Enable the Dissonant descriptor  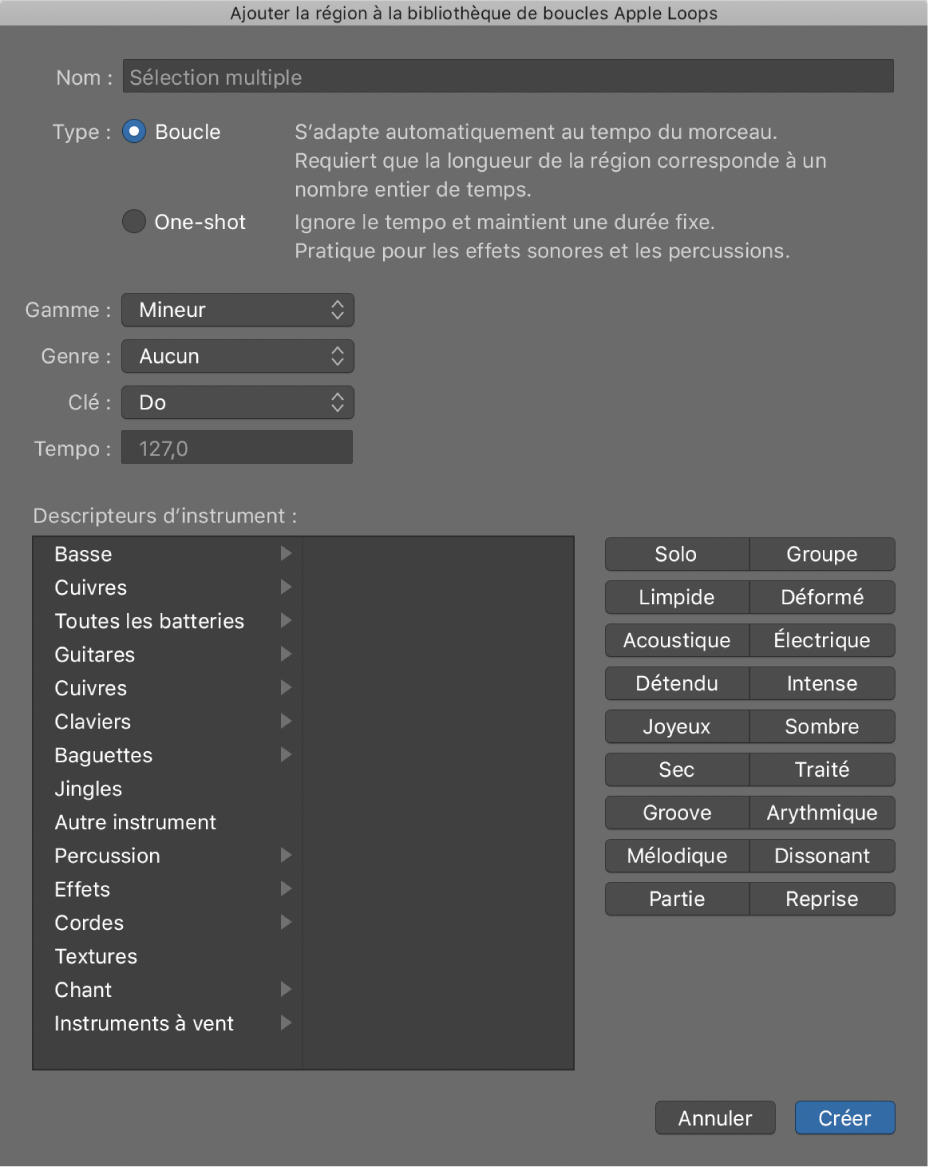(x=822, y=856)
